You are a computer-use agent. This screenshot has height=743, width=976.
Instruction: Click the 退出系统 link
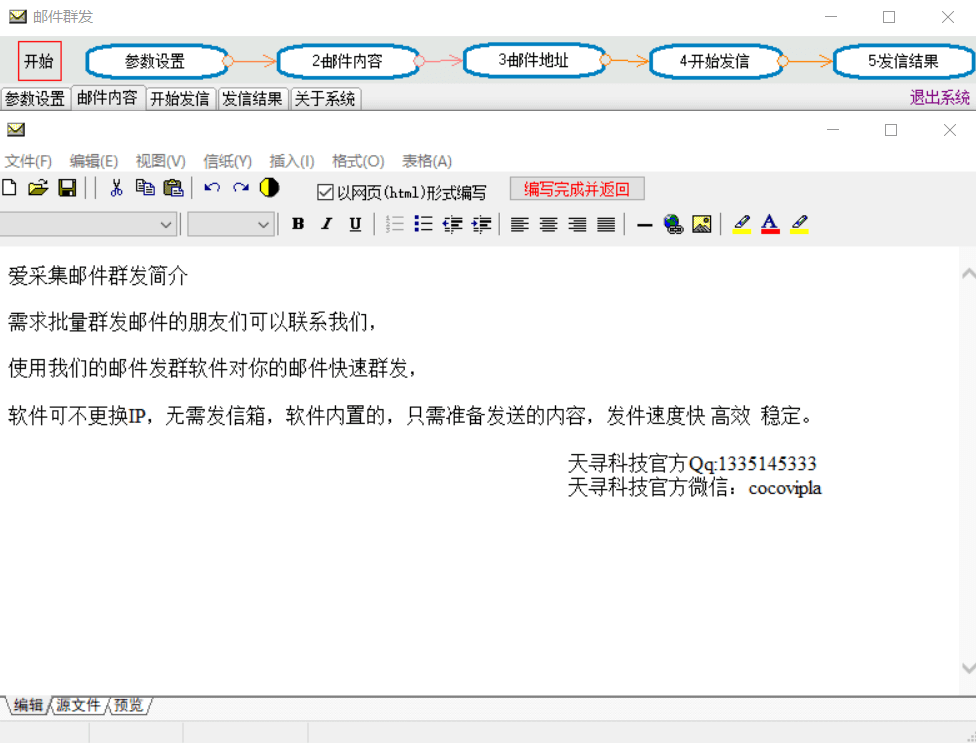click(939, 97)
